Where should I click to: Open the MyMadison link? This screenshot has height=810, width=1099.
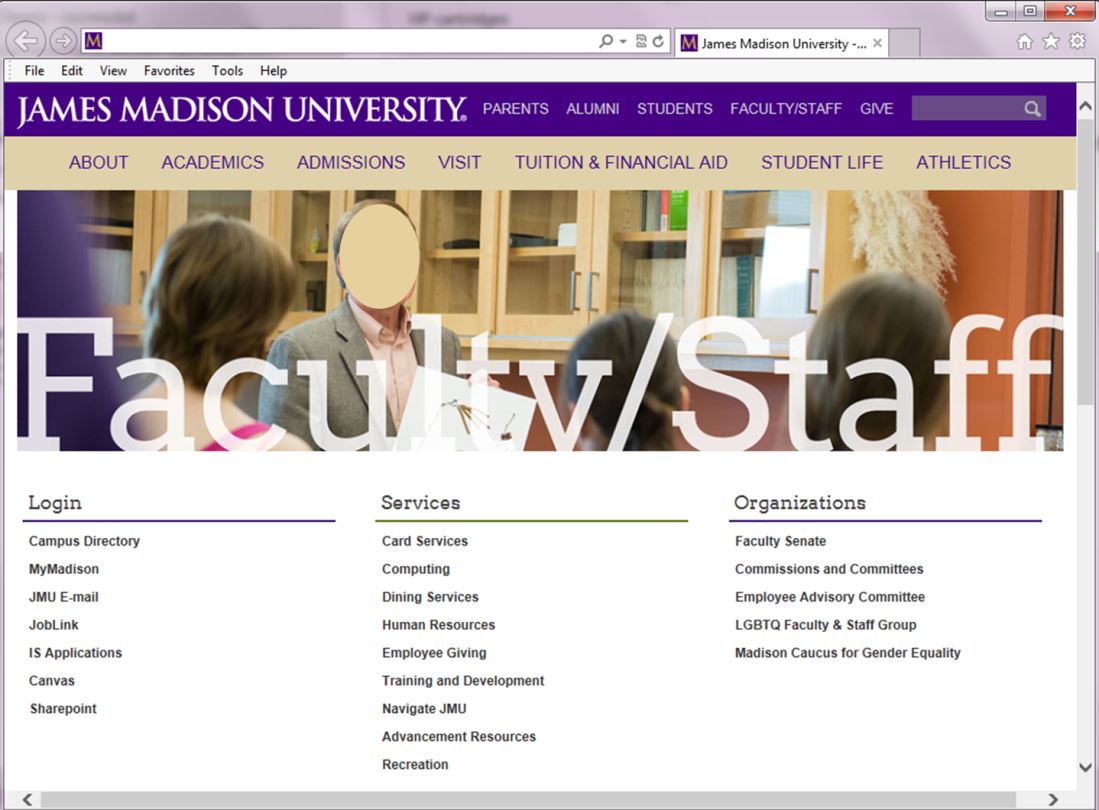click(64, 569)
